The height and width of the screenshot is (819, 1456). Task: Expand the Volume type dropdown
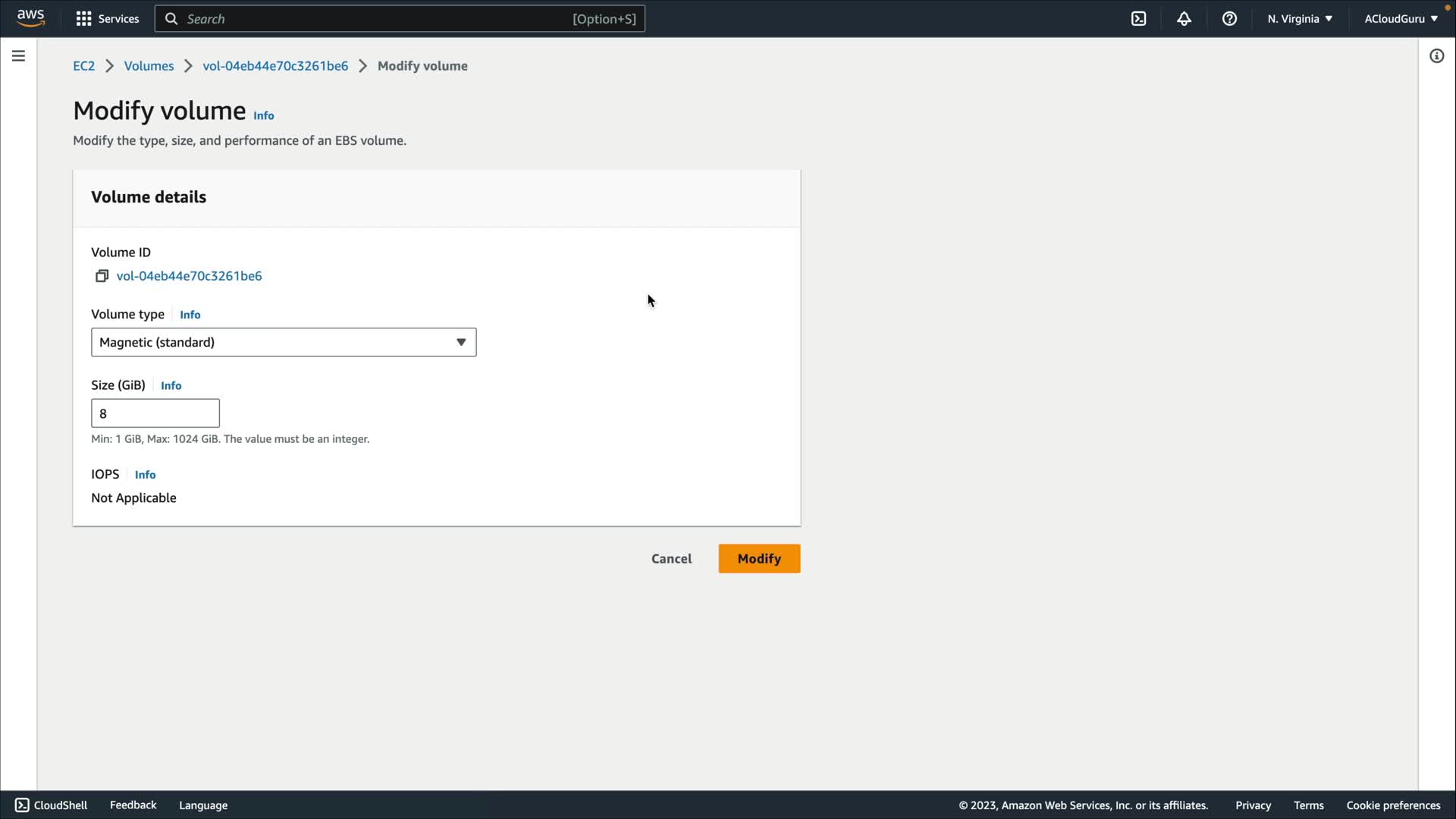(284, 343)
